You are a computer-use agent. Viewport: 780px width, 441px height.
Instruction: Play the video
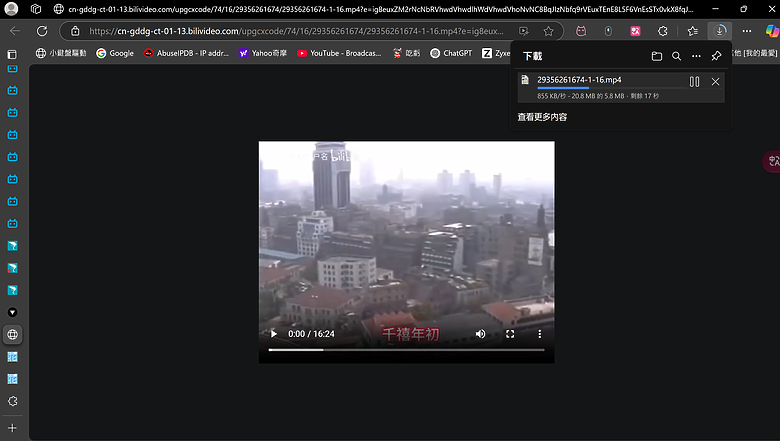point(274,334)
